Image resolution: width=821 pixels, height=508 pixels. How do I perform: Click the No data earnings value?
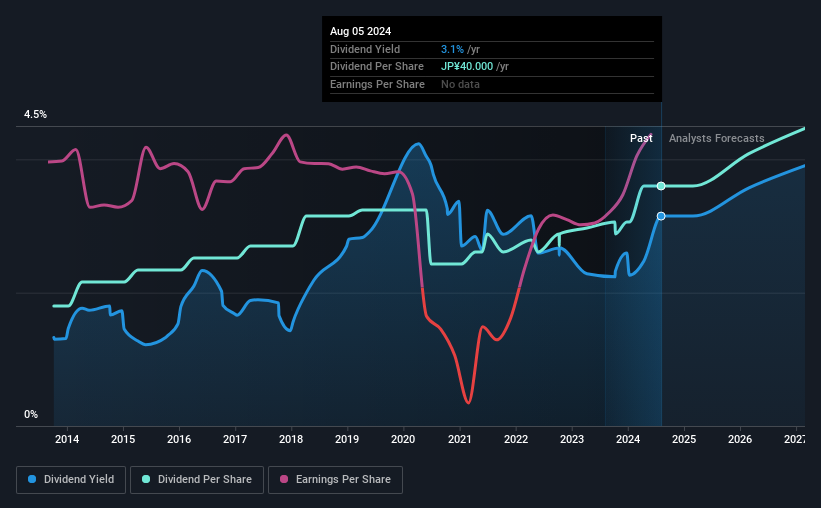[460, 84]
